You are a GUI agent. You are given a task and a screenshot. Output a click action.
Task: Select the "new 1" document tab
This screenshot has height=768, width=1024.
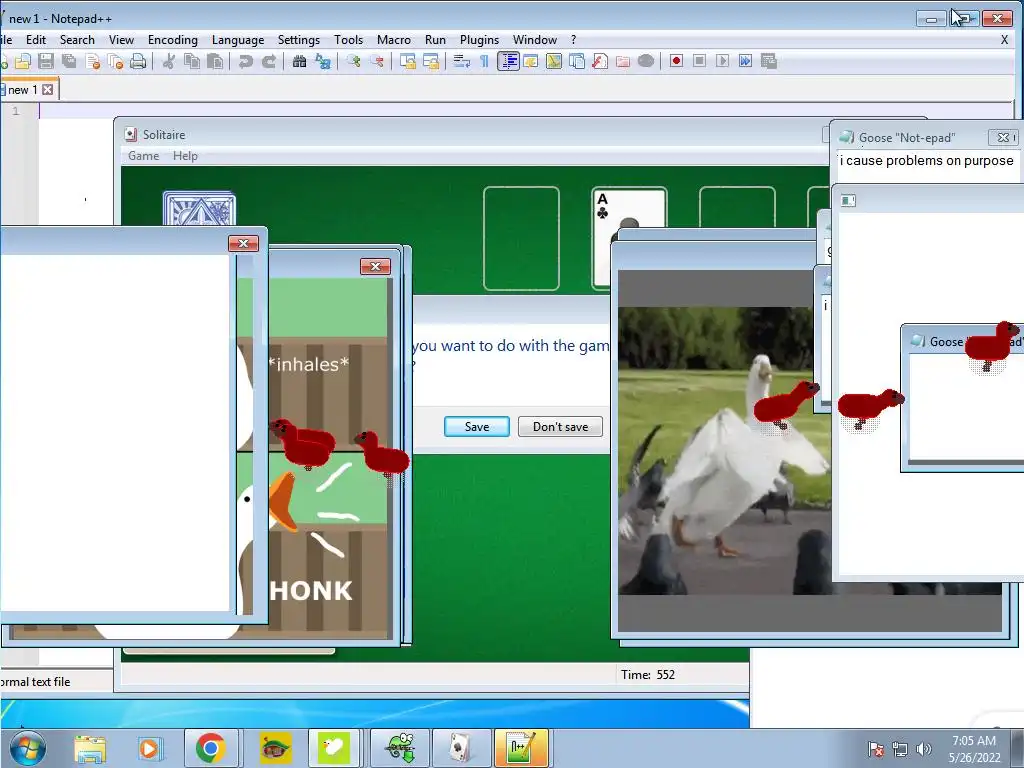(23, 89)
